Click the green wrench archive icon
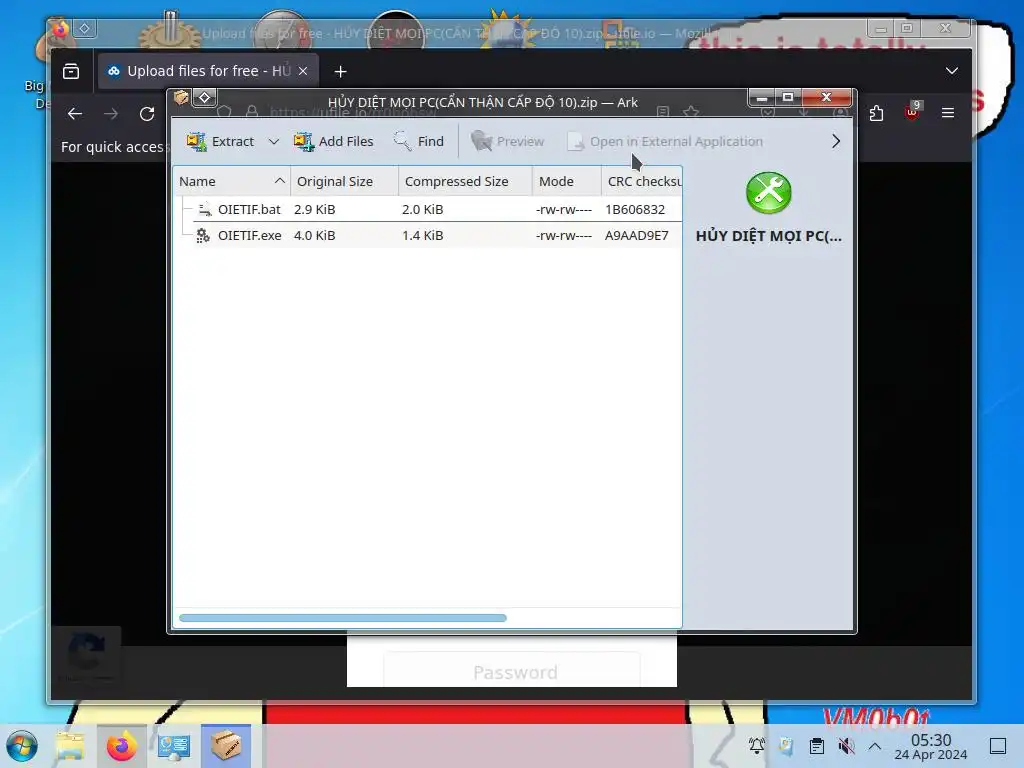The width and height of the screenshot is (1024, 768). coord(769,193)
